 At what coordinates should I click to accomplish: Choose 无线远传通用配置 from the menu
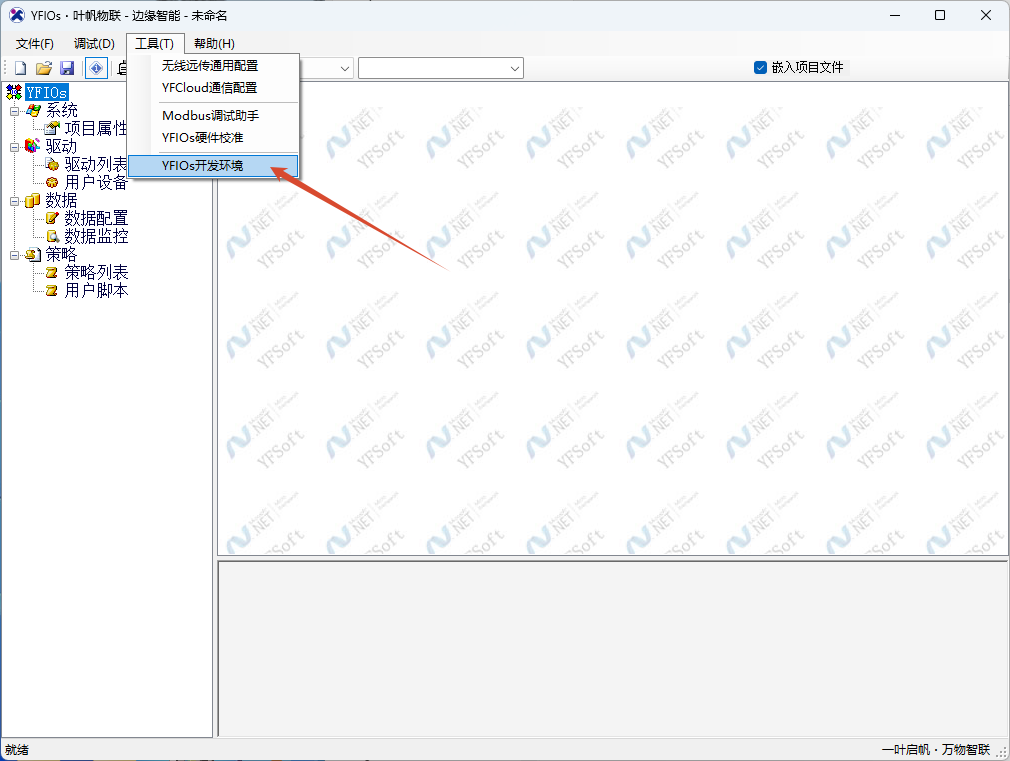pyautogui.click(x=213, y=66)
